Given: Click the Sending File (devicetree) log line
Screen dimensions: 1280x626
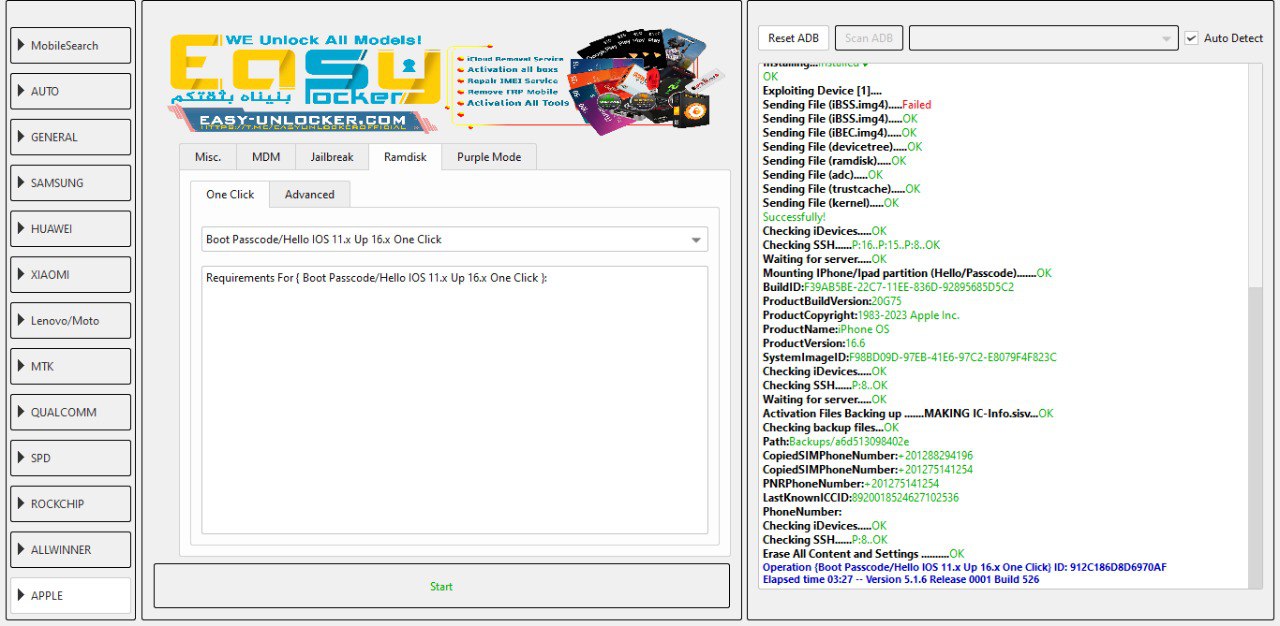Looking at the screenshot, I should [x=842, y=146].
